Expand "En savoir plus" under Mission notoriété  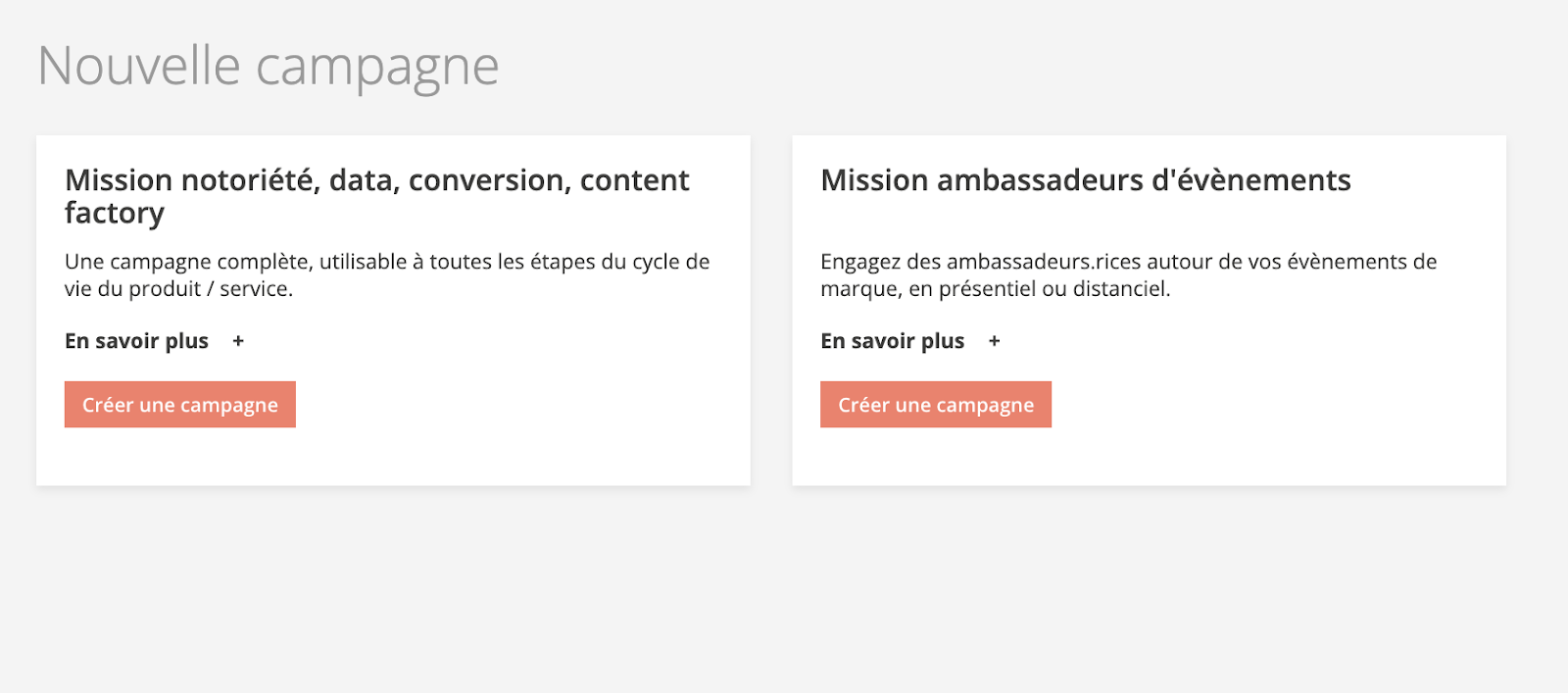pyautogui.click(x=137, y=341)
